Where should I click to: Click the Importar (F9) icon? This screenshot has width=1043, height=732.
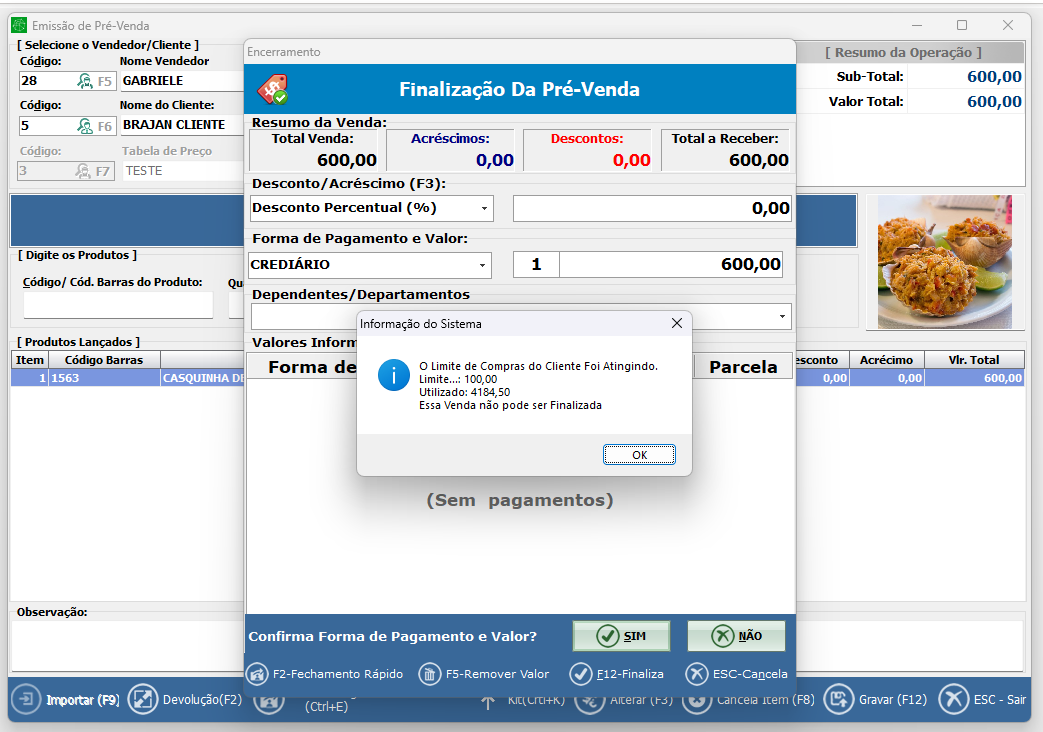[x=27, y=700]
